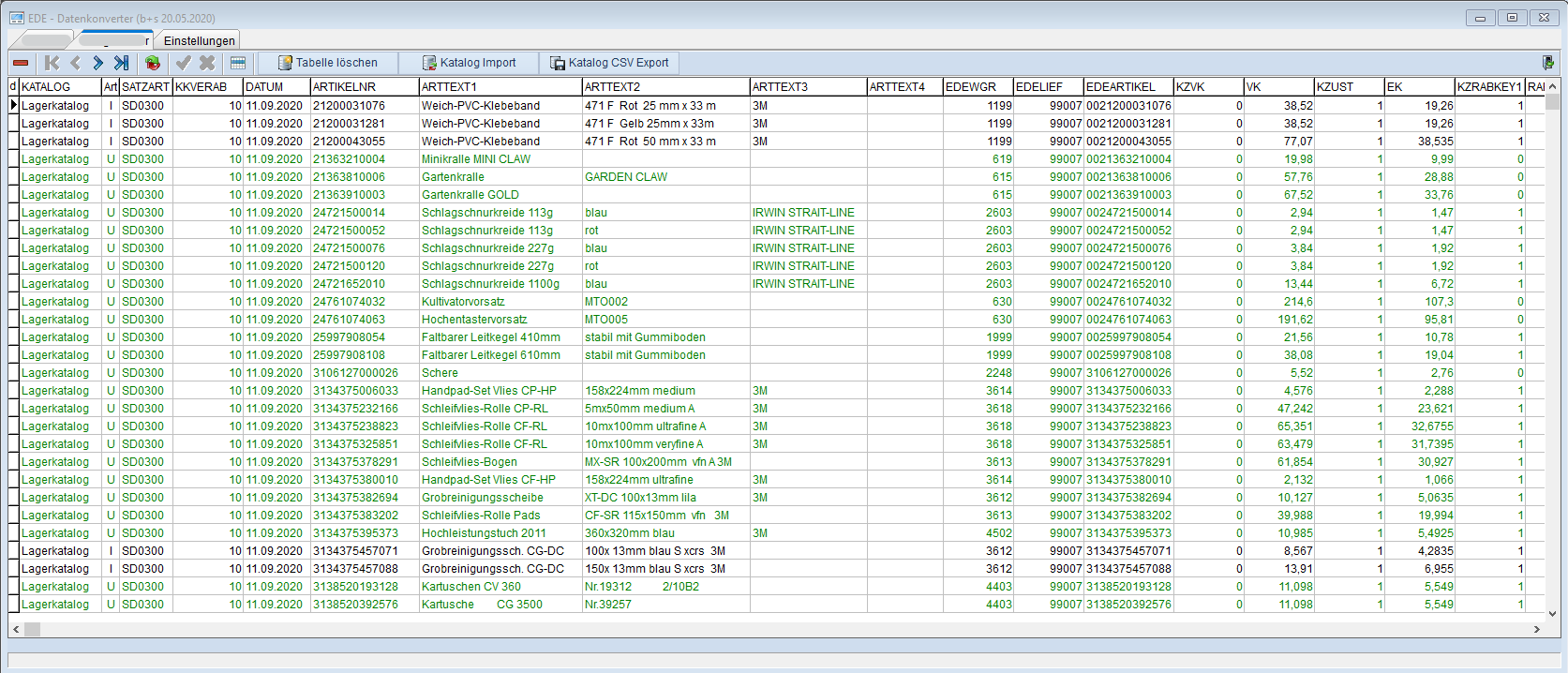Click Katalog CSV Export button
The width and height of the screenshot is (1568, 673).
[609, 63]
